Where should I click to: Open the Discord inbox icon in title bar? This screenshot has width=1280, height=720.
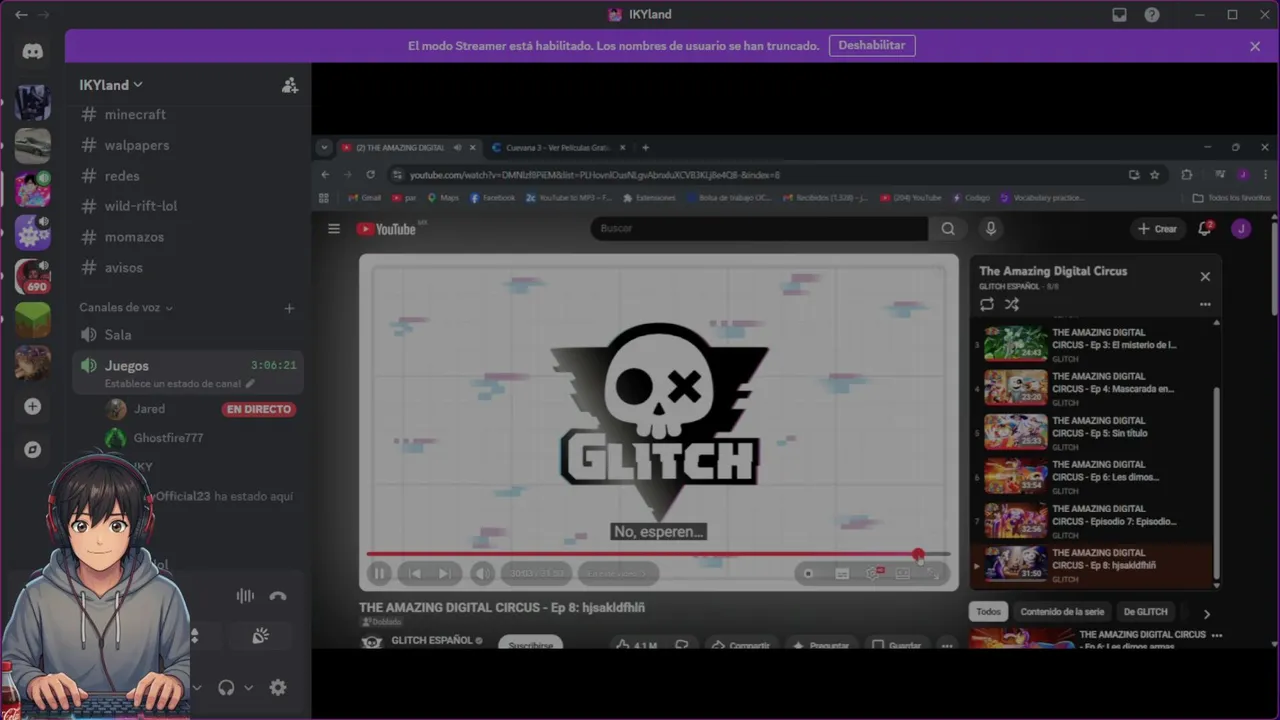point(1119,14)
